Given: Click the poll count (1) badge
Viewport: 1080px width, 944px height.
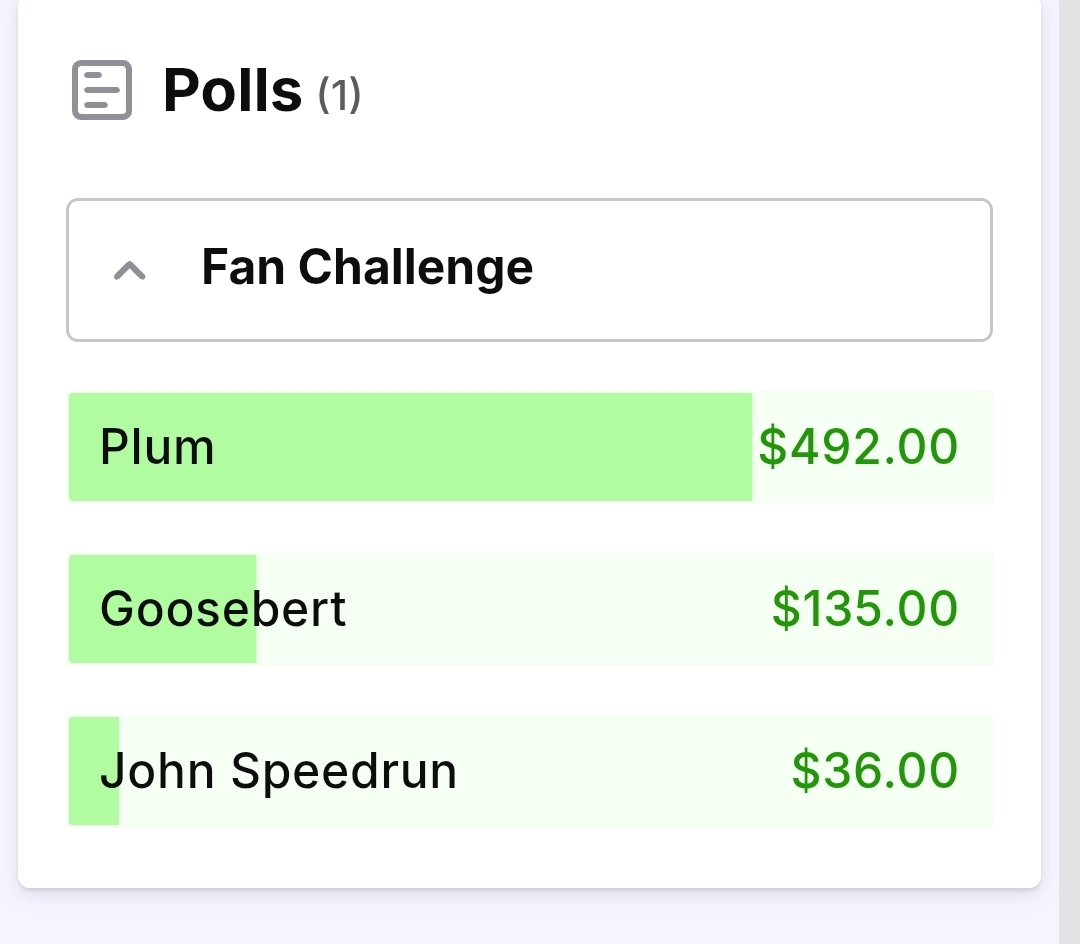Looking at the screenshot, I should pyautogui.click(x=339, y=94).
